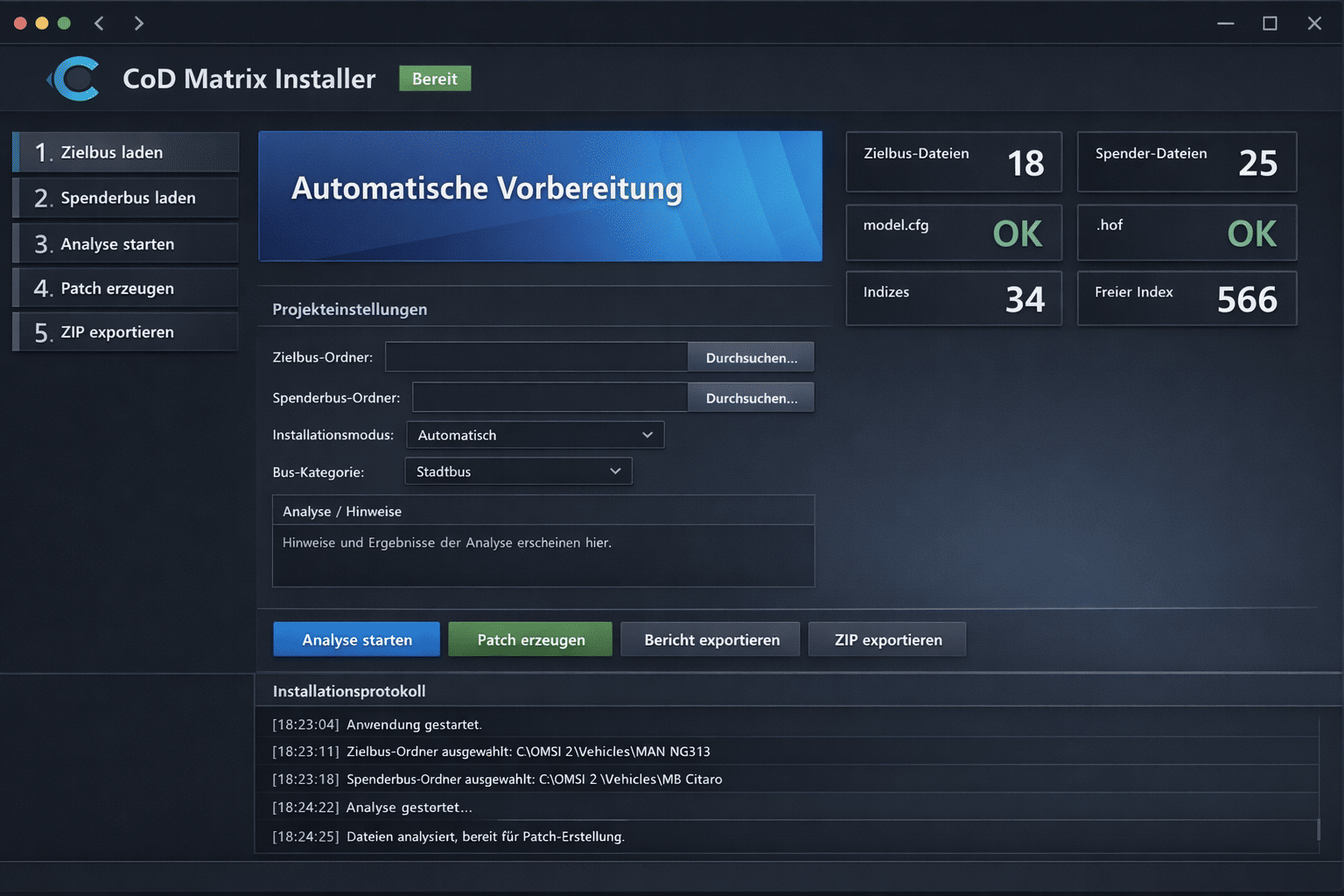Screen dimensions: 1344x896
Task: Click the Installationsprotokoll scrollbar
Action: (x=1318, y=828)
